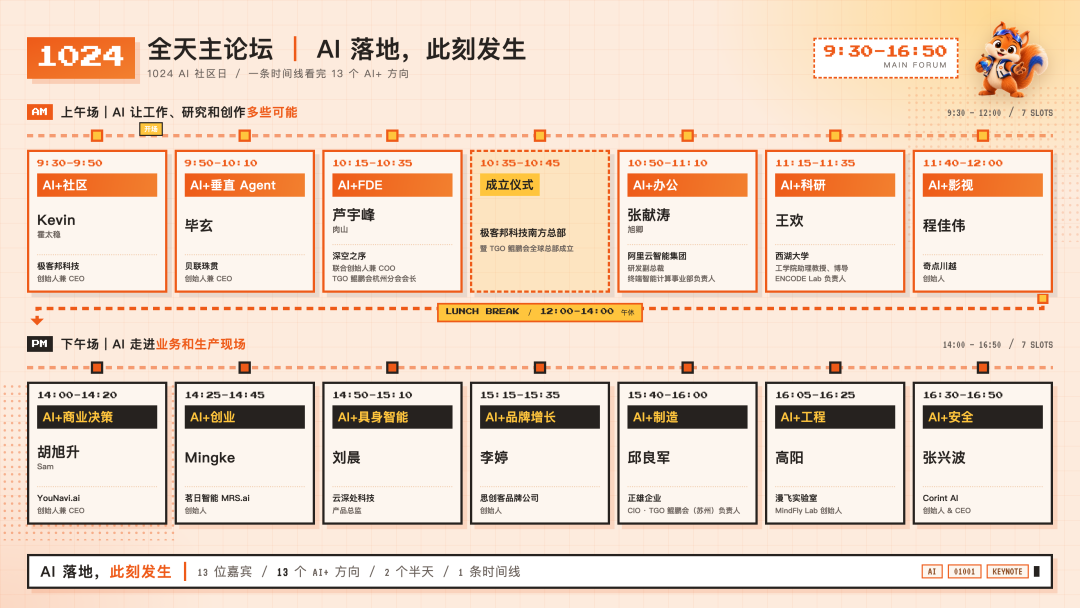Click the orange 1024 logo badge
The height and width of the screenshot is (608, 1080).
click(x=81, y=57)
